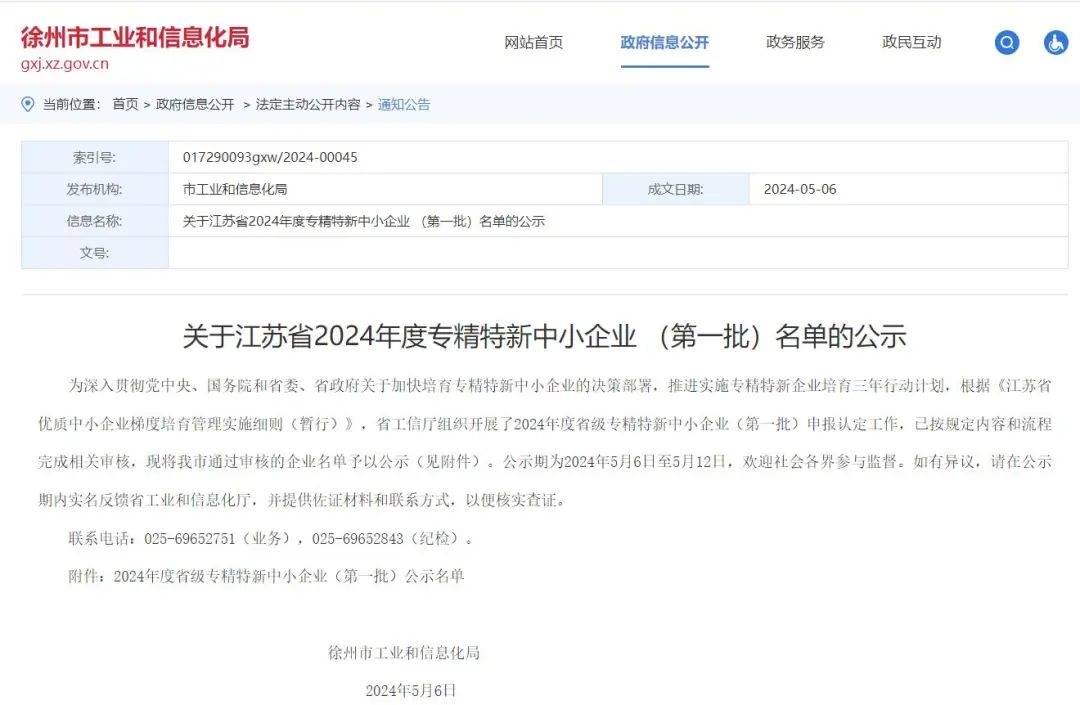Click the main article title heading
Image resolution: width=1080 pixels, height=705 pixels.
coord(544,336)
